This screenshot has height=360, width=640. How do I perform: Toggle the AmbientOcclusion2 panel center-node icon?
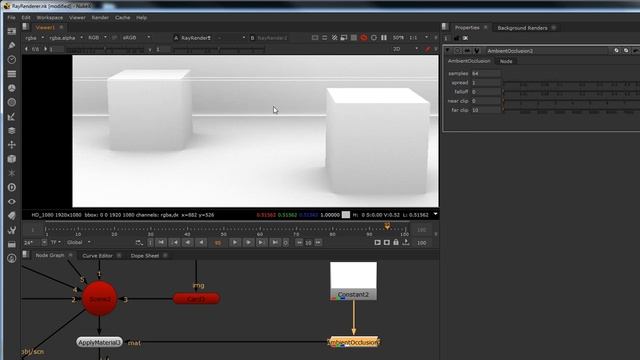(x=458, y=51)
